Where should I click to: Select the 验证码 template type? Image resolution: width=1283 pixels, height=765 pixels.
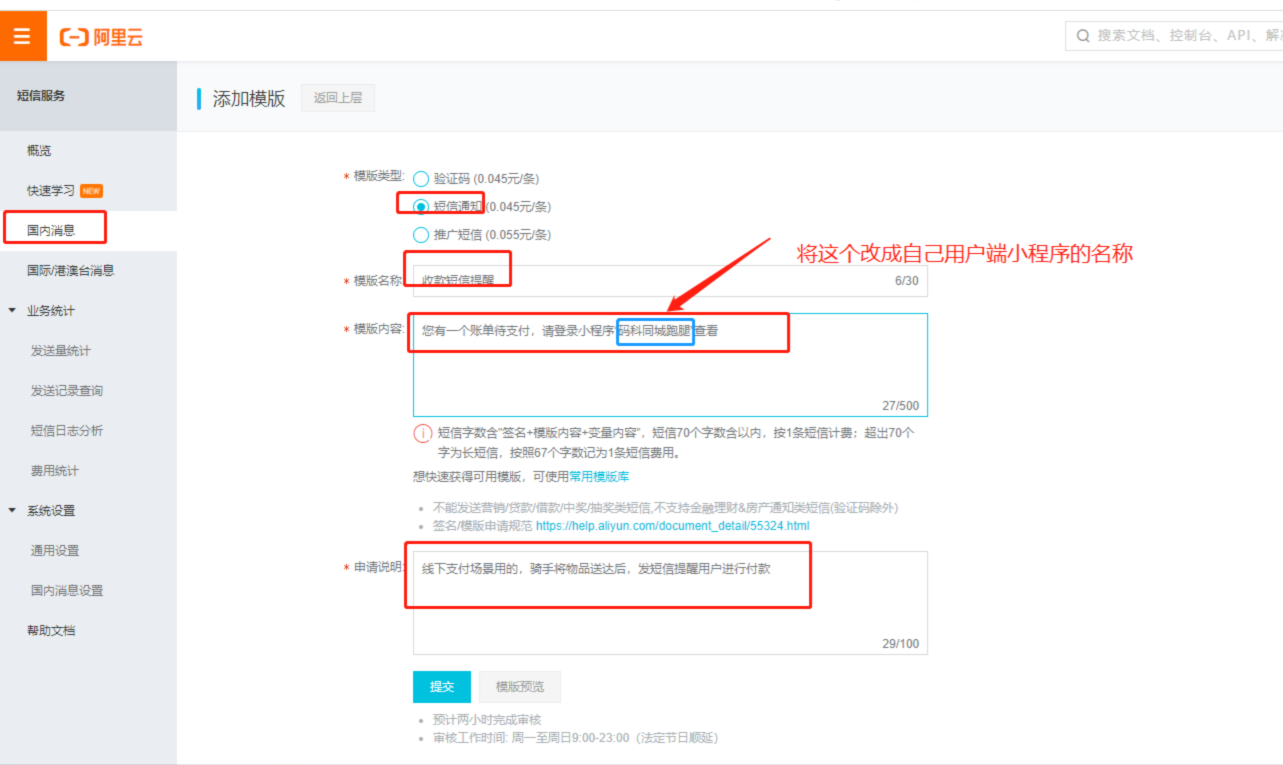point(421,179)
